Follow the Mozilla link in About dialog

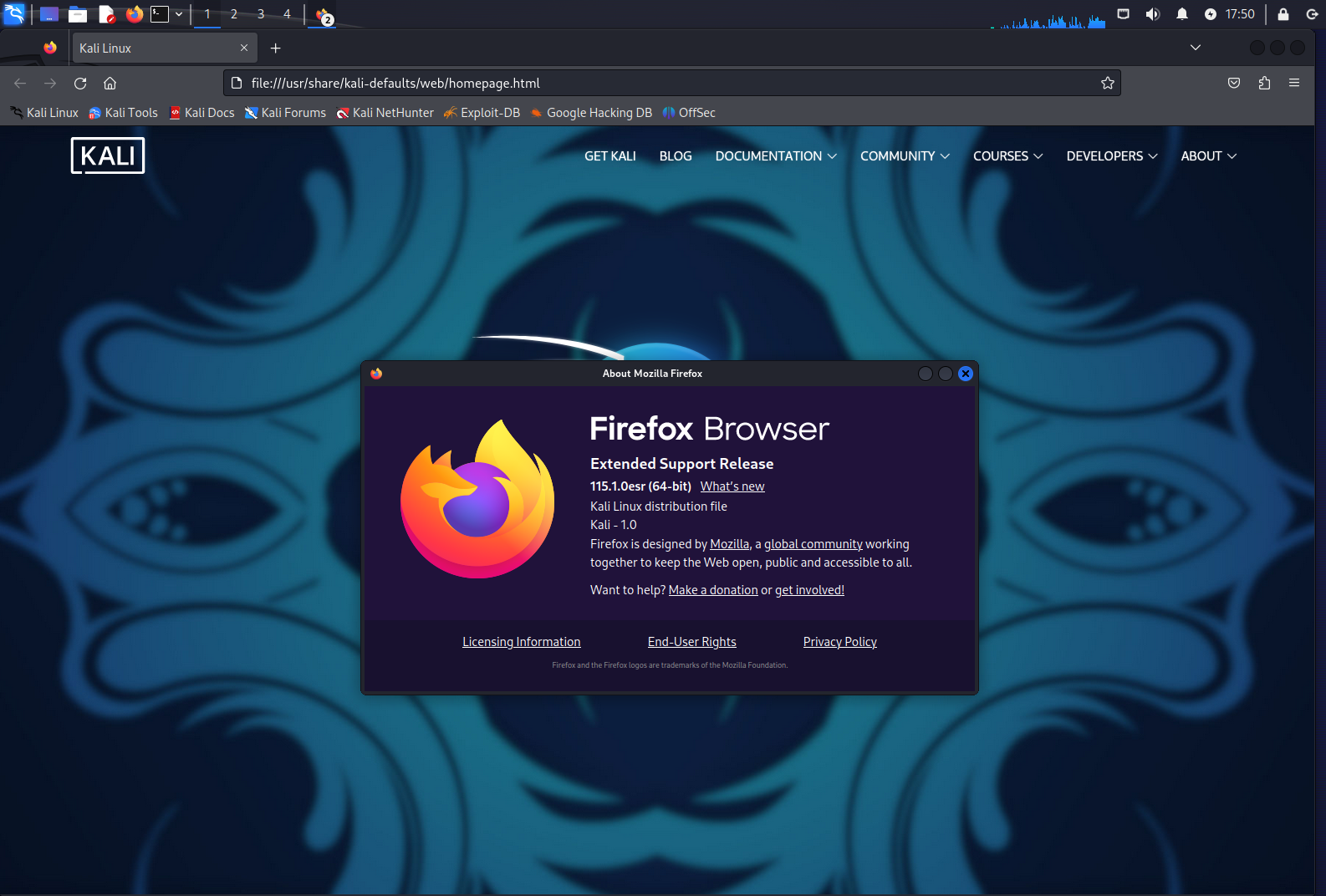coord(730,544)
